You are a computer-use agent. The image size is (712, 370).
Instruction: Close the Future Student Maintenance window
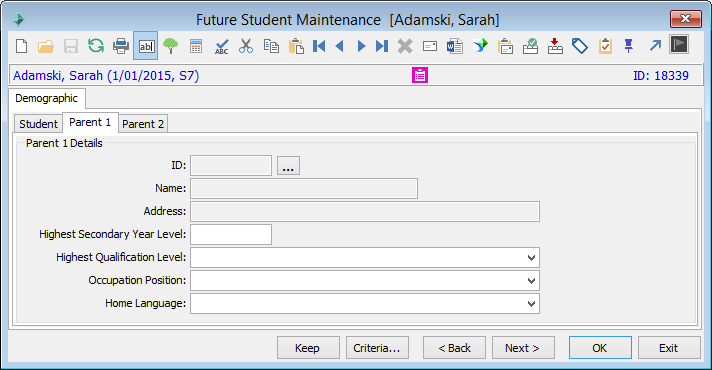pyautogui.click(x=685, y=19)
